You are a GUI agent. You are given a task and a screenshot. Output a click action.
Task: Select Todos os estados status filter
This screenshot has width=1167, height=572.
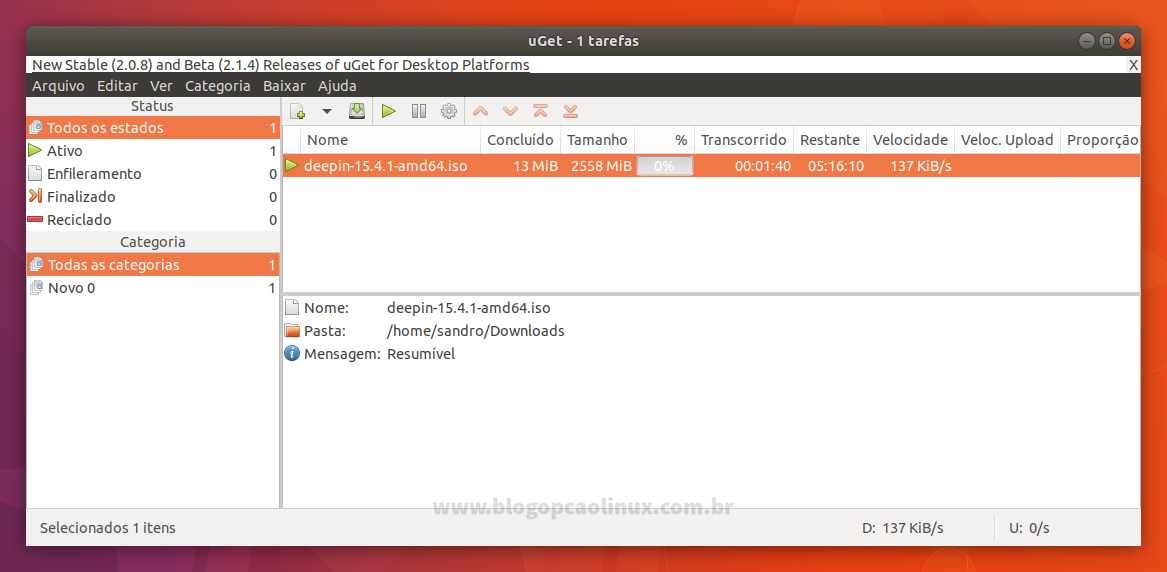click(153, 128)
